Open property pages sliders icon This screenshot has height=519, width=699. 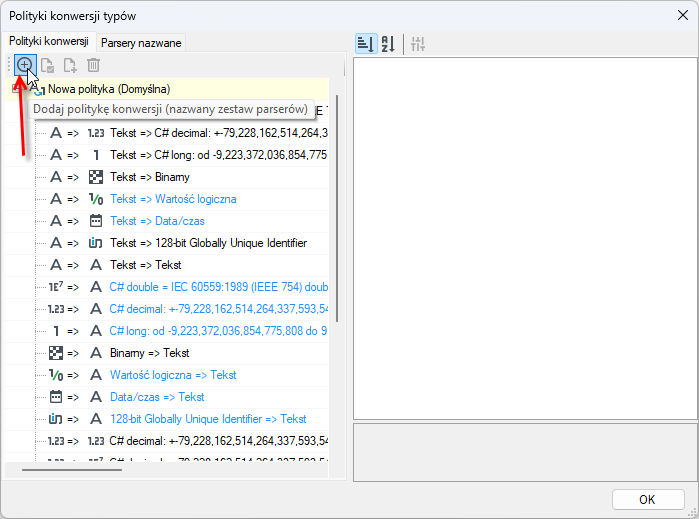click(418, 44)
